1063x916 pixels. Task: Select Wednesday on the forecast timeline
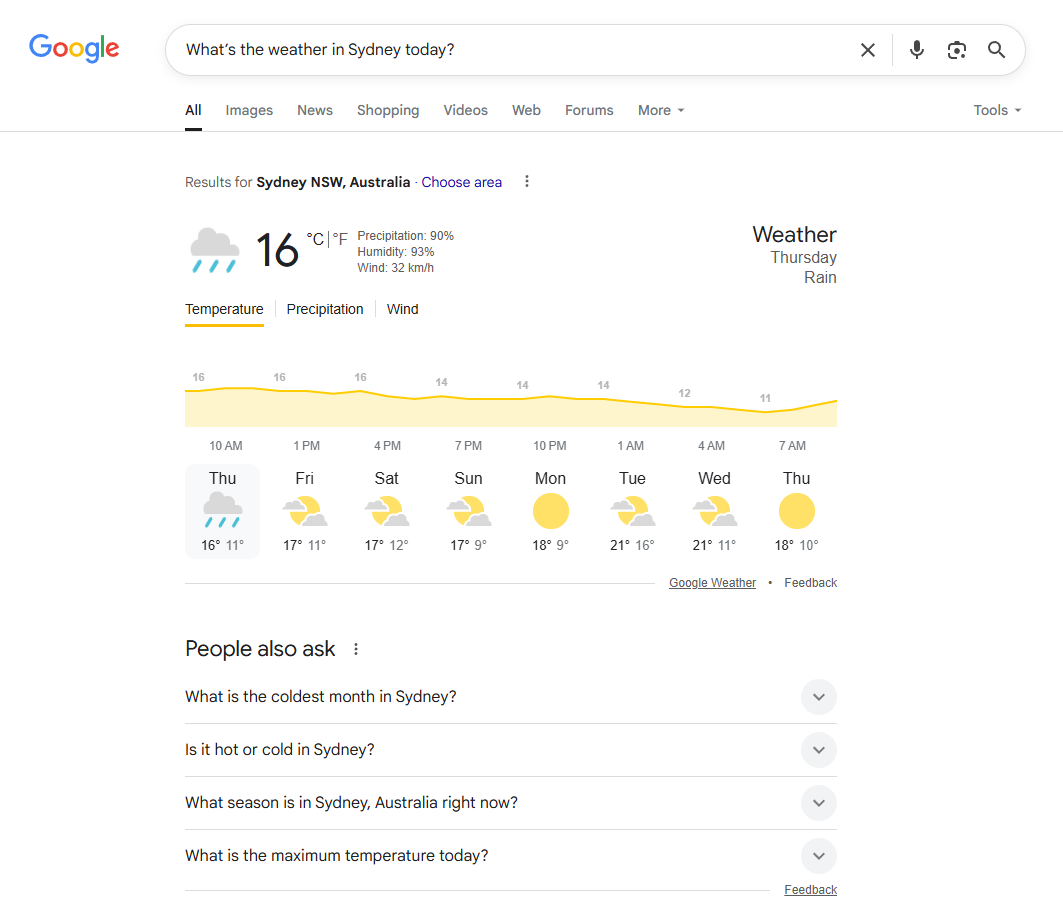[714, 511]
